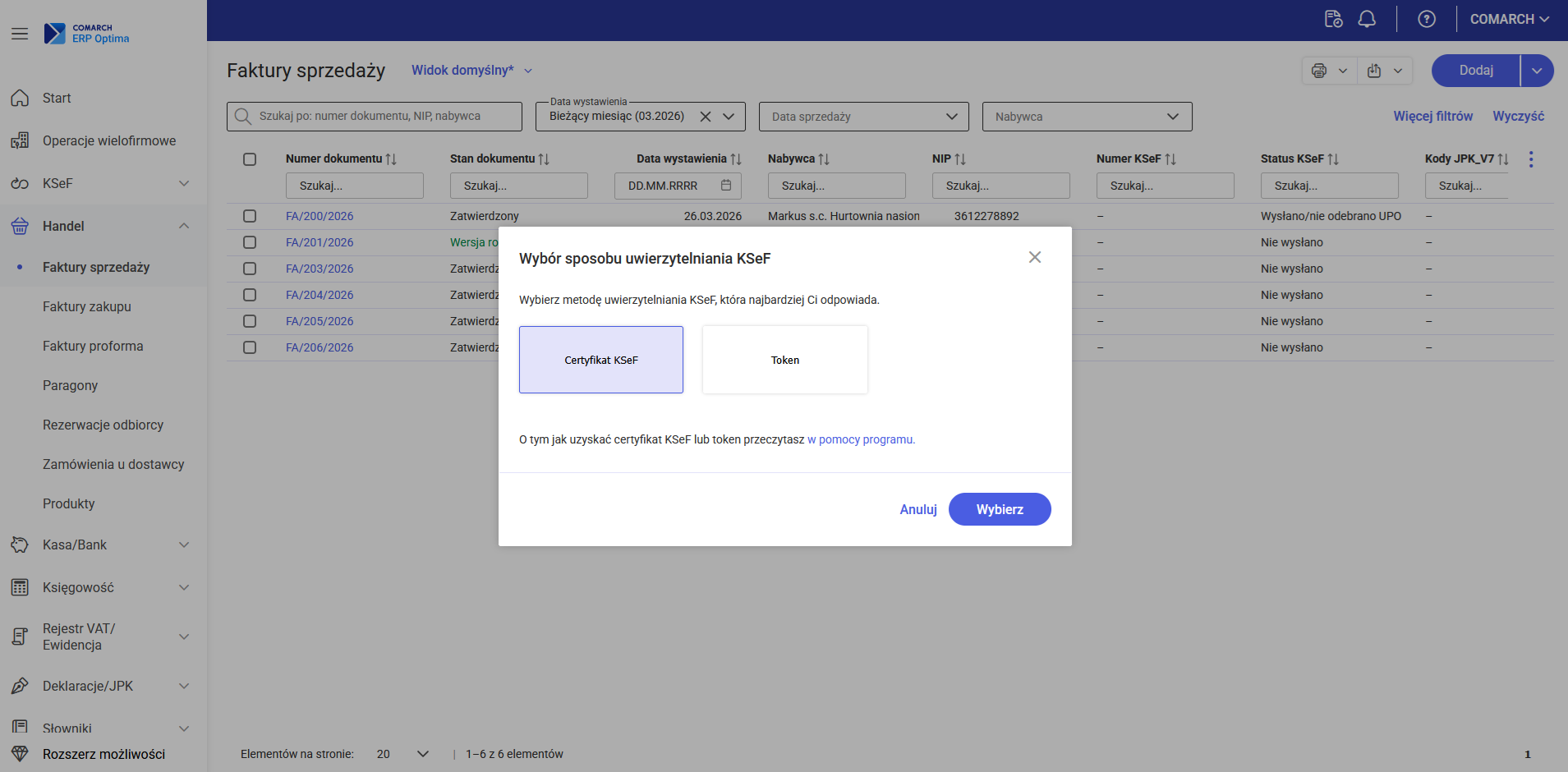Click the printer icon
Image resolution: width=1568 pixels, height=772 pixels.
1319,71
